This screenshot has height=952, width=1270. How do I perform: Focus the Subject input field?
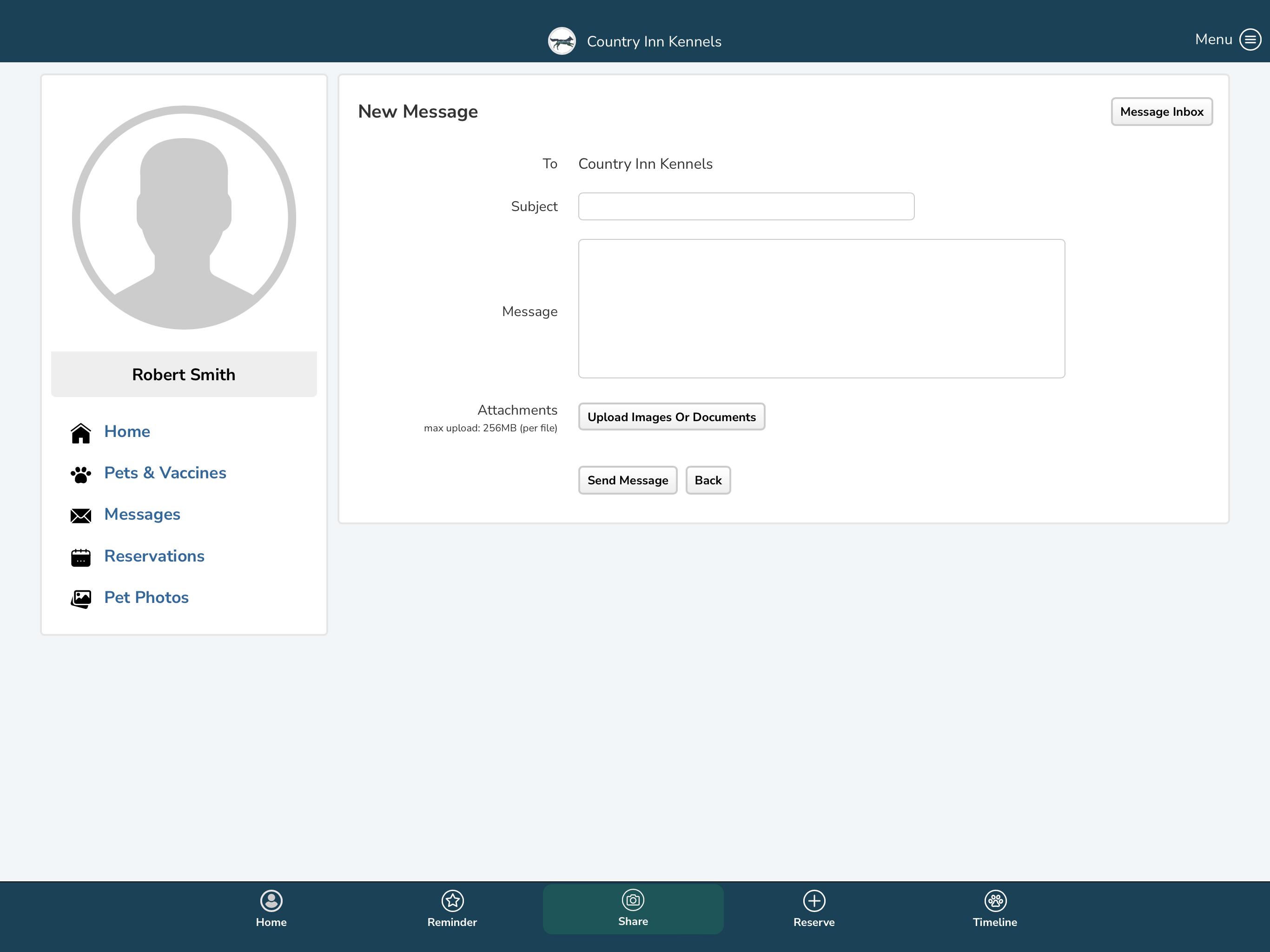click(746, 206)
